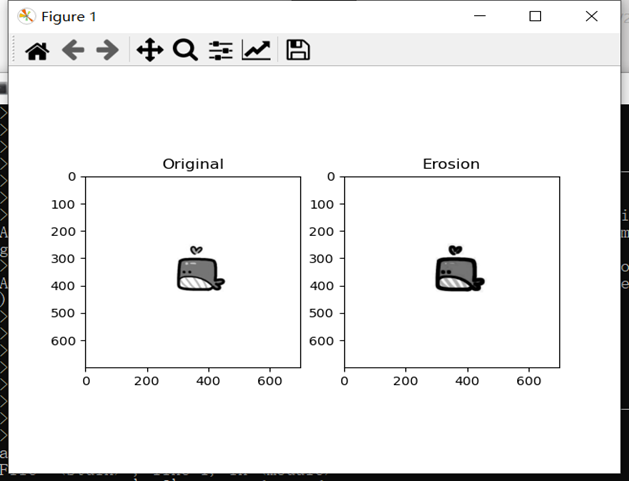
Task: Click the Original subplot title
Action: point(193,164)
